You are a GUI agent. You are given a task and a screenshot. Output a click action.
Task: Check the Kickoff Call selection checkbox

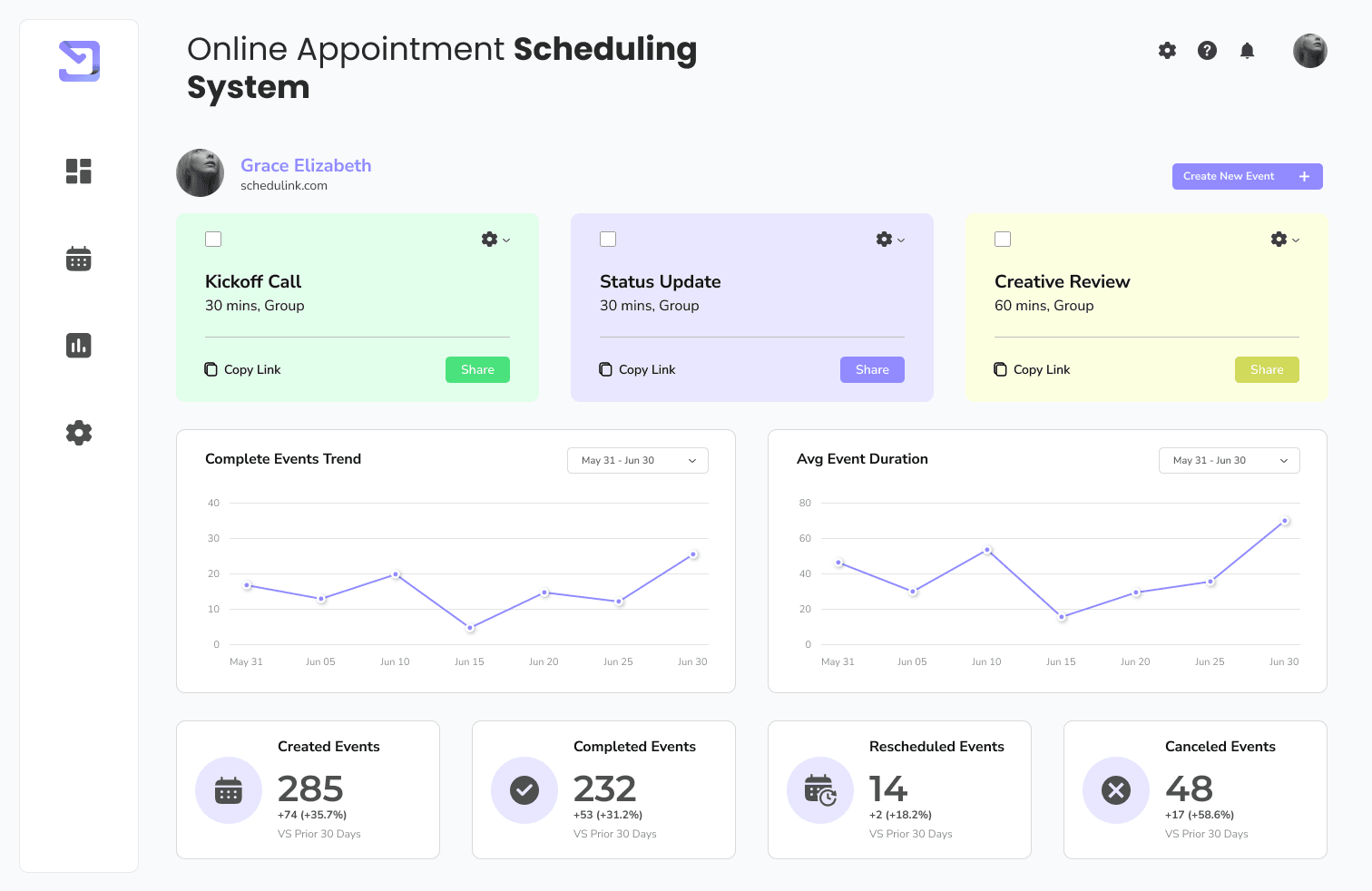(213, 239)
